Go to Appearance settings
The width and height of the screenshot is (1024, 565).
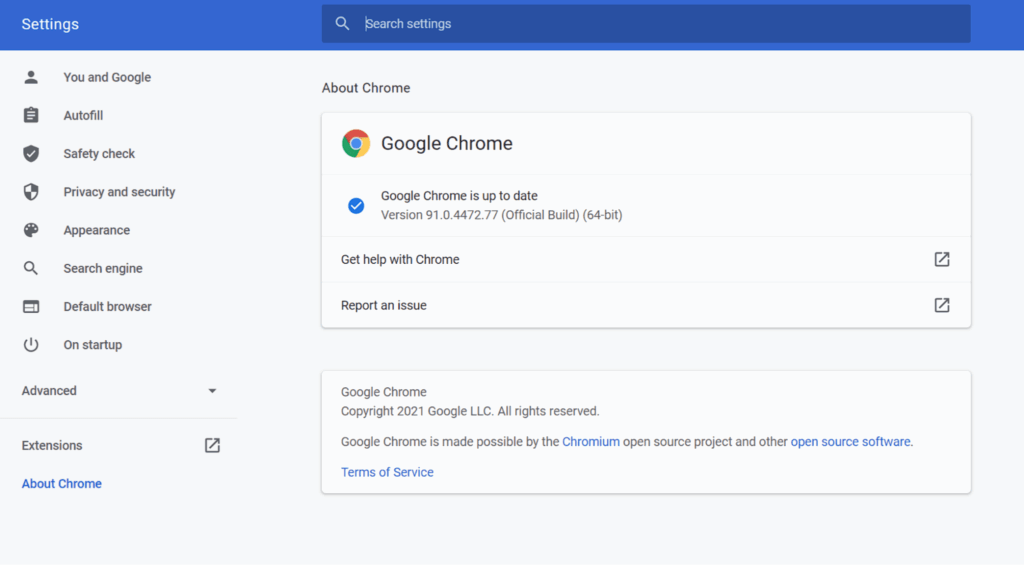[97, 230]
